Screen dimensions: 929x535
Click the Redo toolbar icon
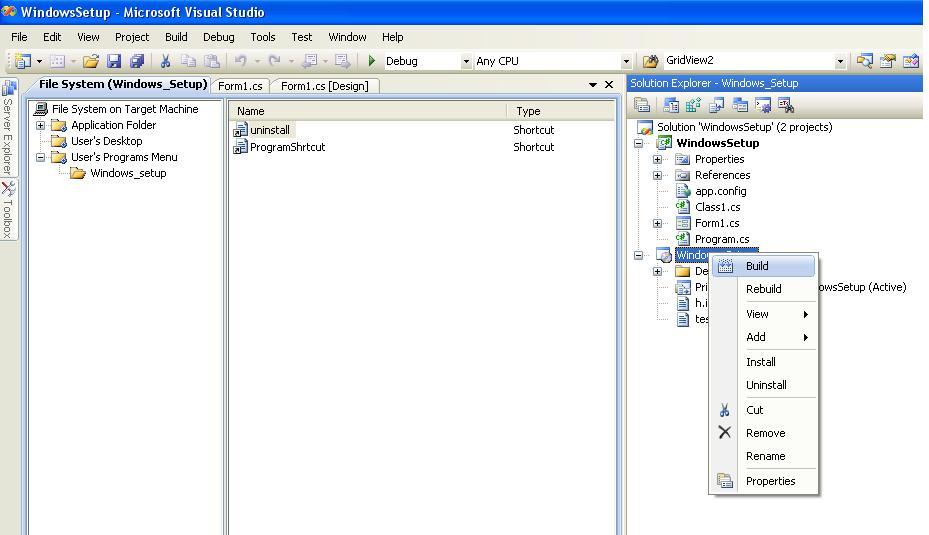274,60
